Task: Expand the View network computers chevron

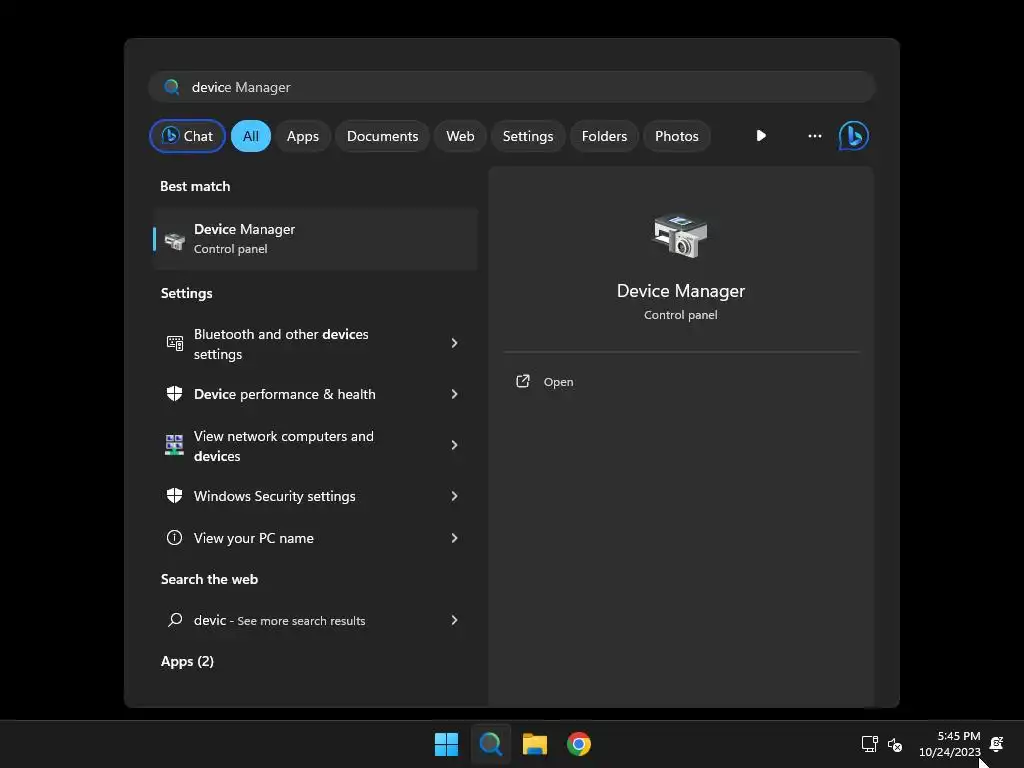Action: [455, 445]
